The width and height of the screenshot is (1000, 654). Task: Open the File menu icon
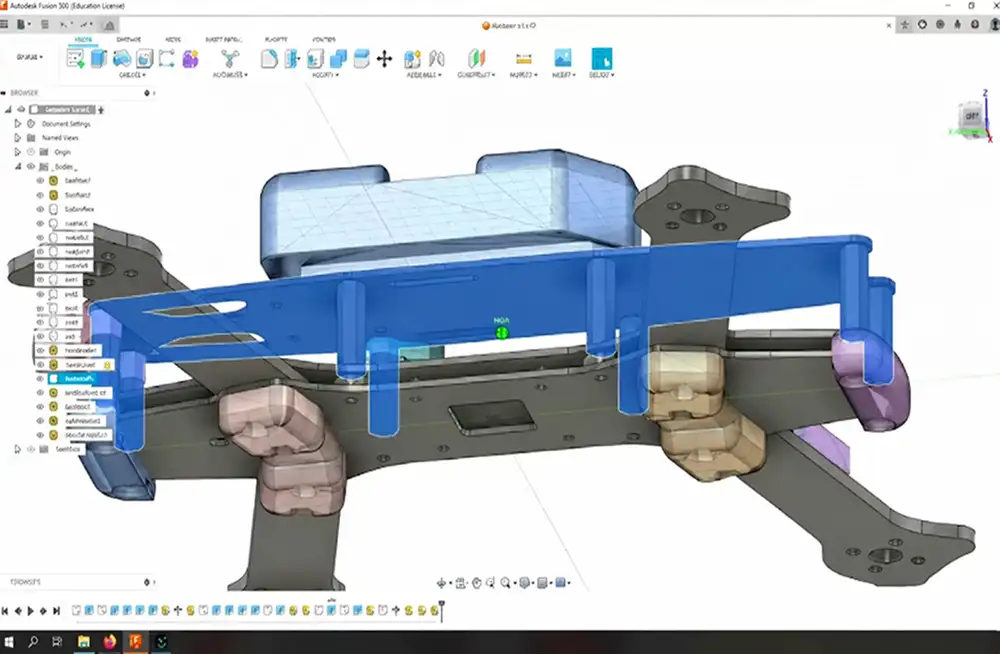[23, 24]
